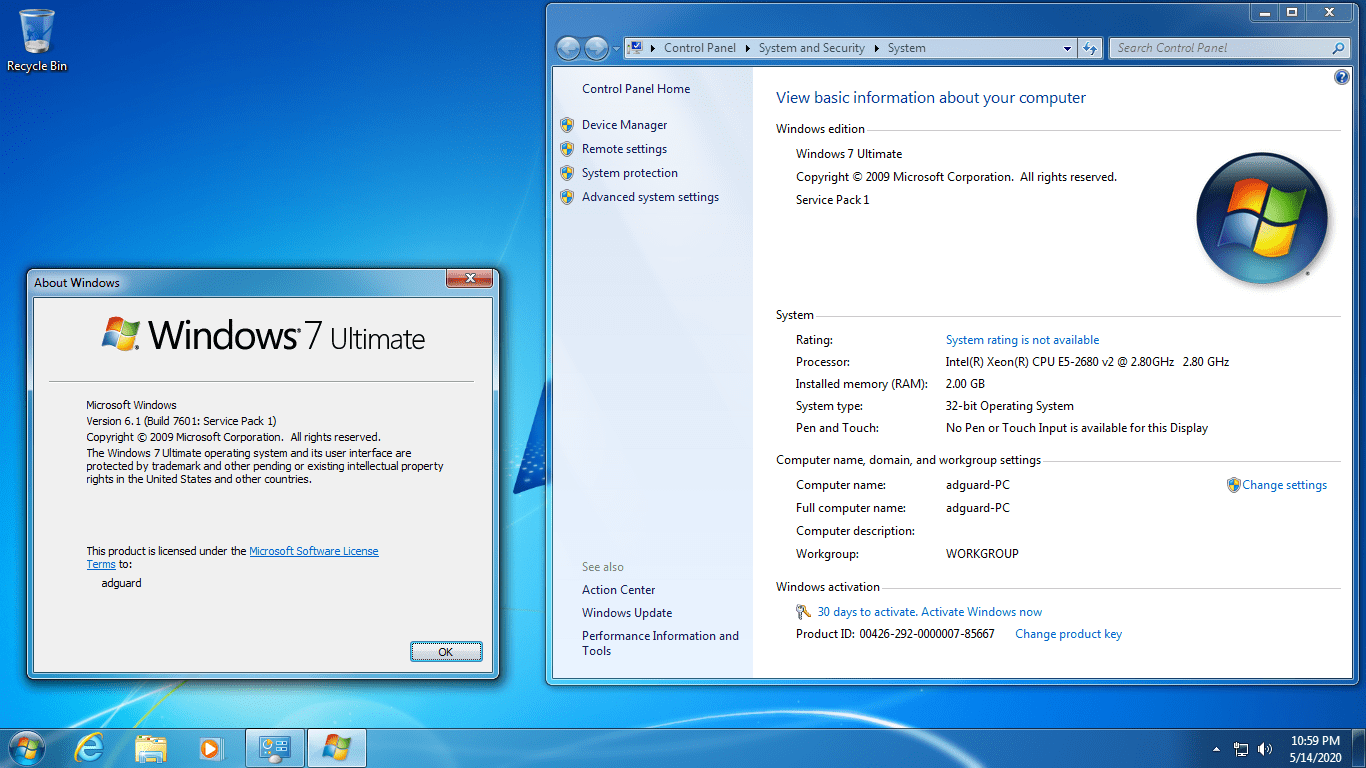The height and width of the screenshot is (768, 1366).
Task: Refresh the Control Panel address bar
Action: click(1090, 48)
